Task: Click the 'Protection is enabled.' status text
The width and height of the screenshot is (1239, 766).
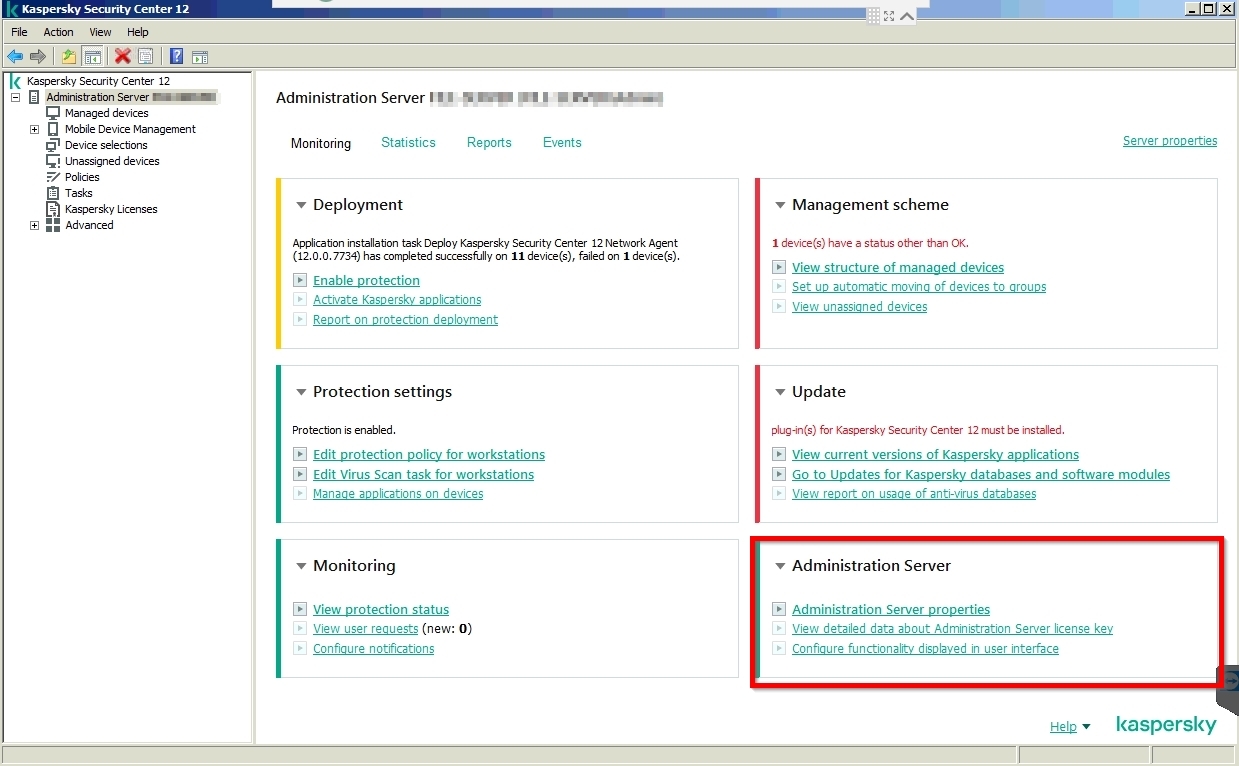Action: (344, 430)
